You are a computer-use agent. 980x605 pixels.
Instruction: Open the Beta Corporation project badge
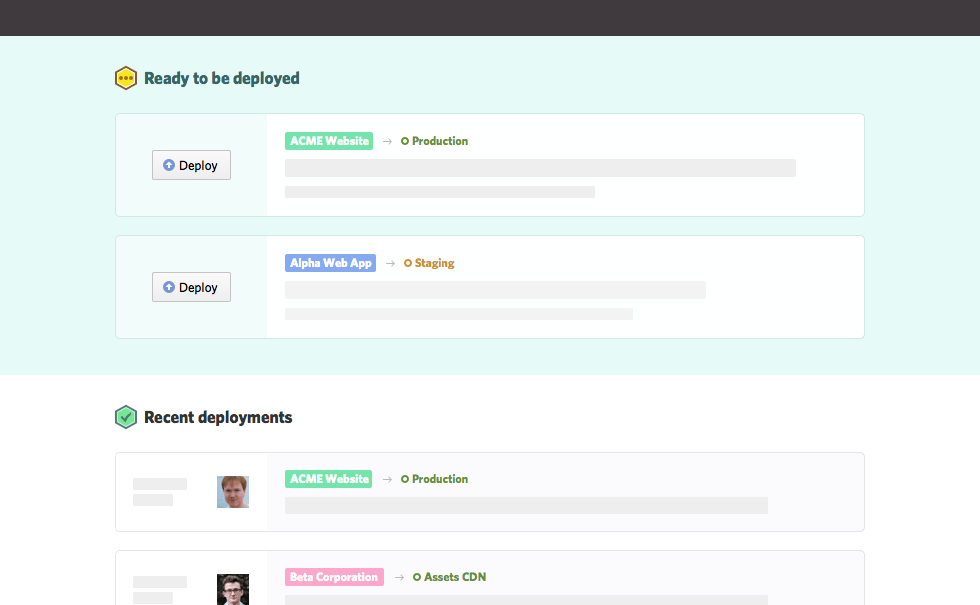pos(334,576)
